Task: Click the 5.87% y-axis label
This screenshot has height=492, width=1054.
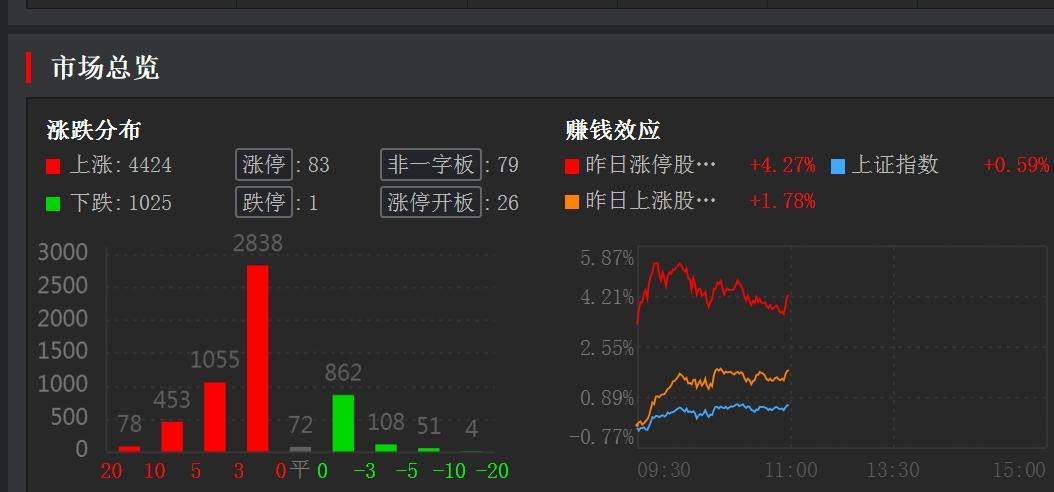Action: coord(608,257)
